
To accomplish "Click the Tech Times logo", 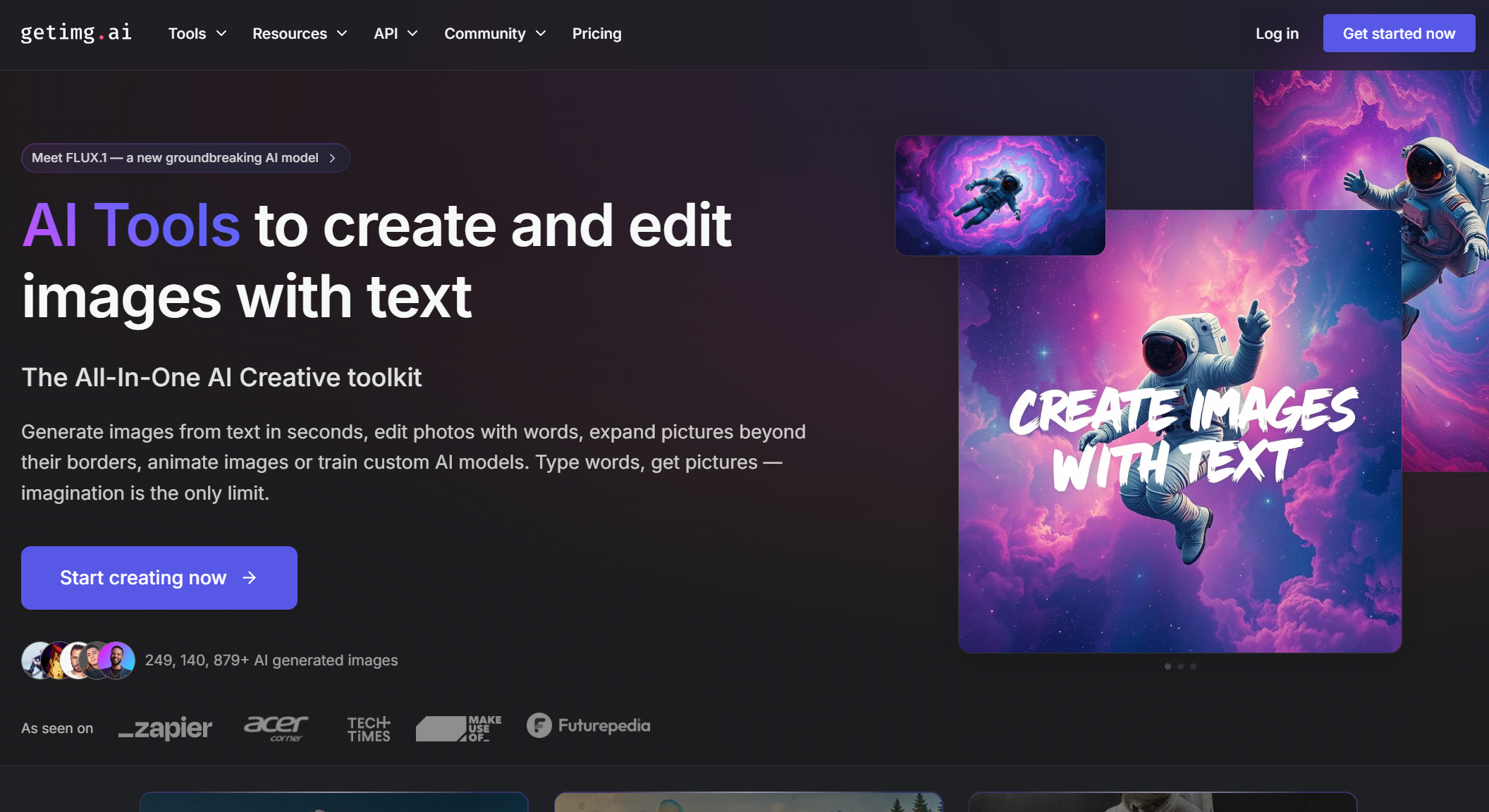I will coord(369,729).
